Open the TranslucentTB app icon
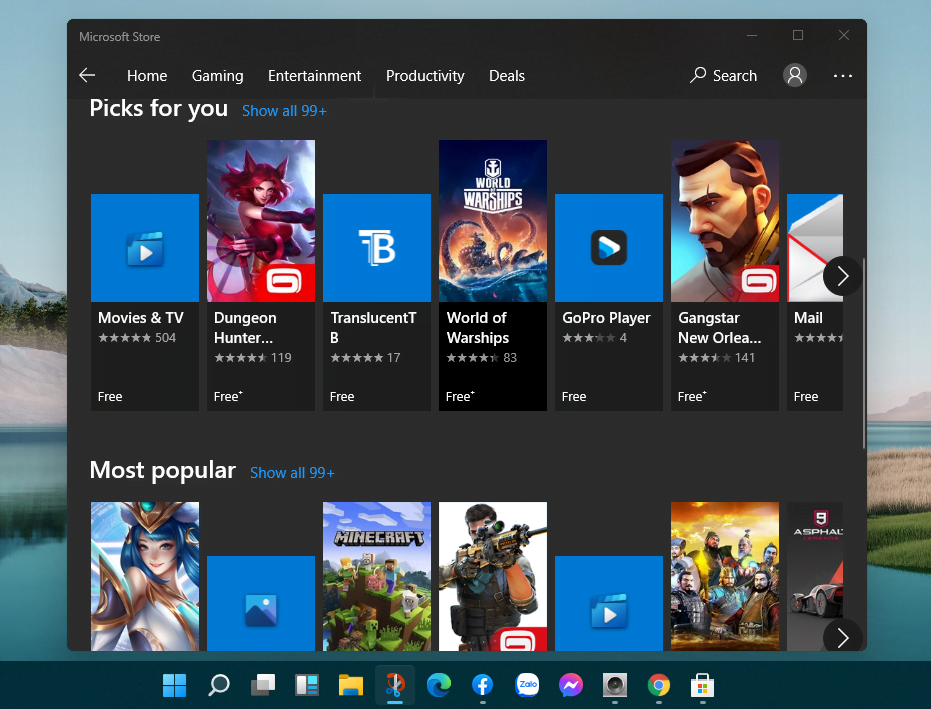 tap(377, 248)
